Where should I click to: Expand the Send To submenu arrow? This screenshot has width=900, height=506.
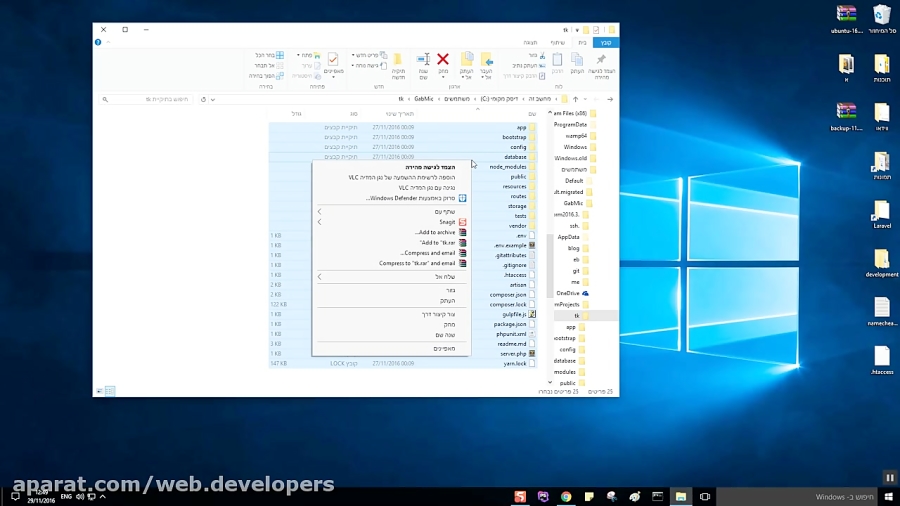coord(320,276)
